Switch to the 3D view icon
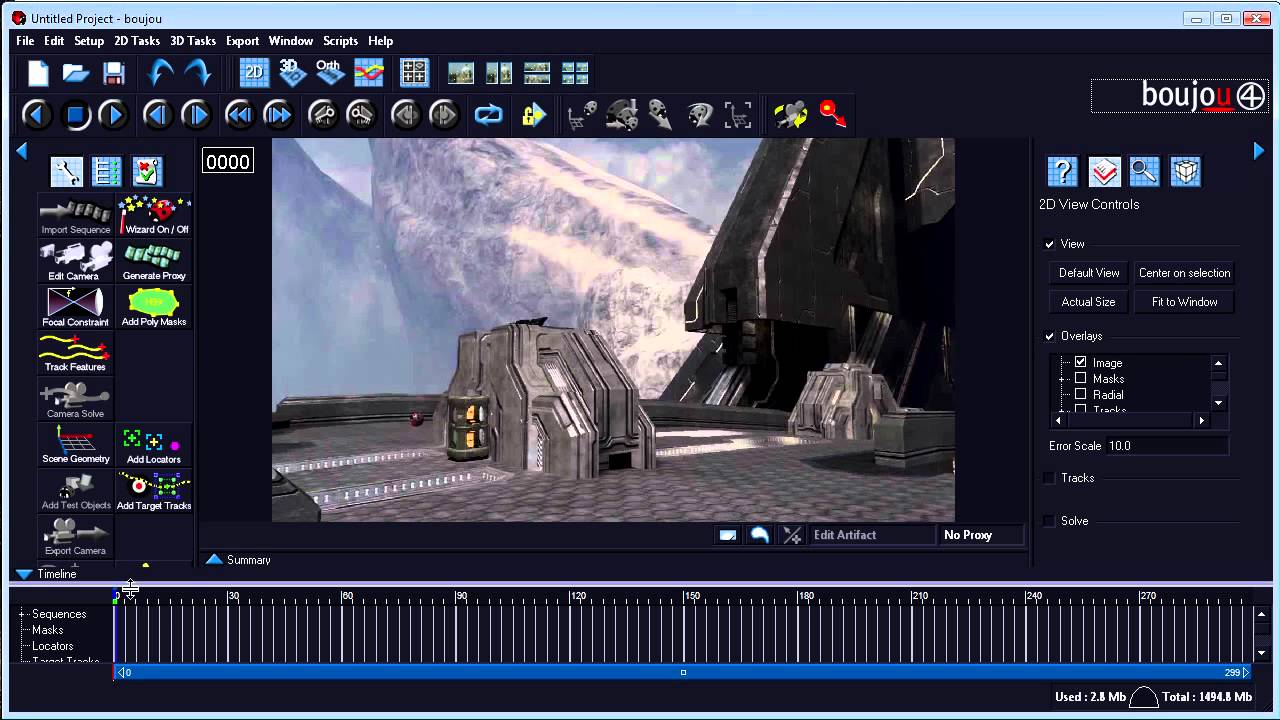Image resolution: width=1280 pixels, height=720 pixels. 291,72
